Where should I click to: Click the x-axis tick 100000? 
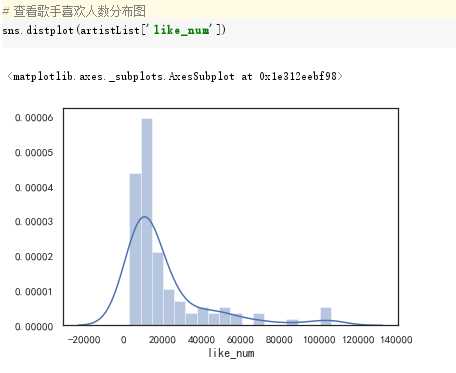[x=319, y=340]
